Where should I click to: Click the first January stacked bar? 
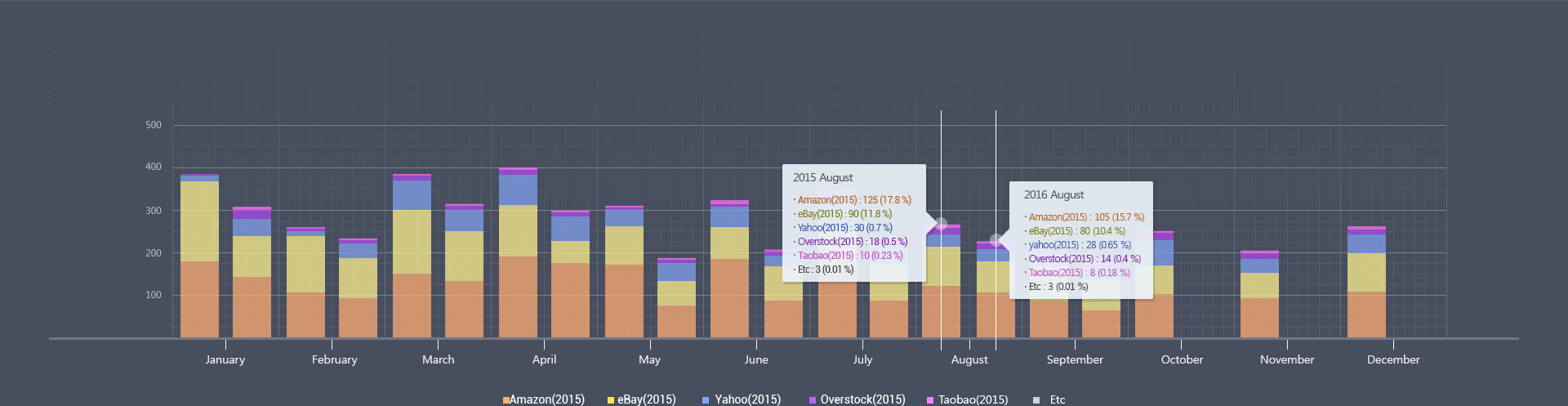tap(199, 256)
